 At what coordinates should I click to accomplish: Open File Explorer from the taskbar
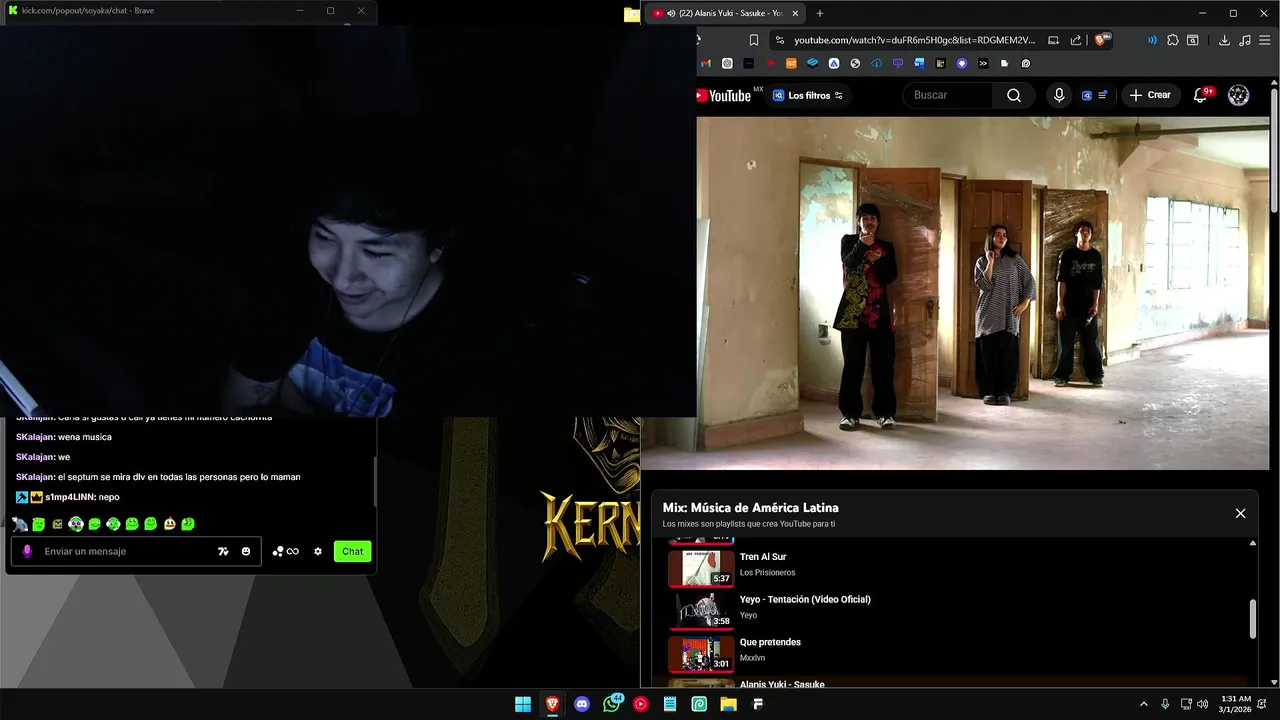click(729, 704)
